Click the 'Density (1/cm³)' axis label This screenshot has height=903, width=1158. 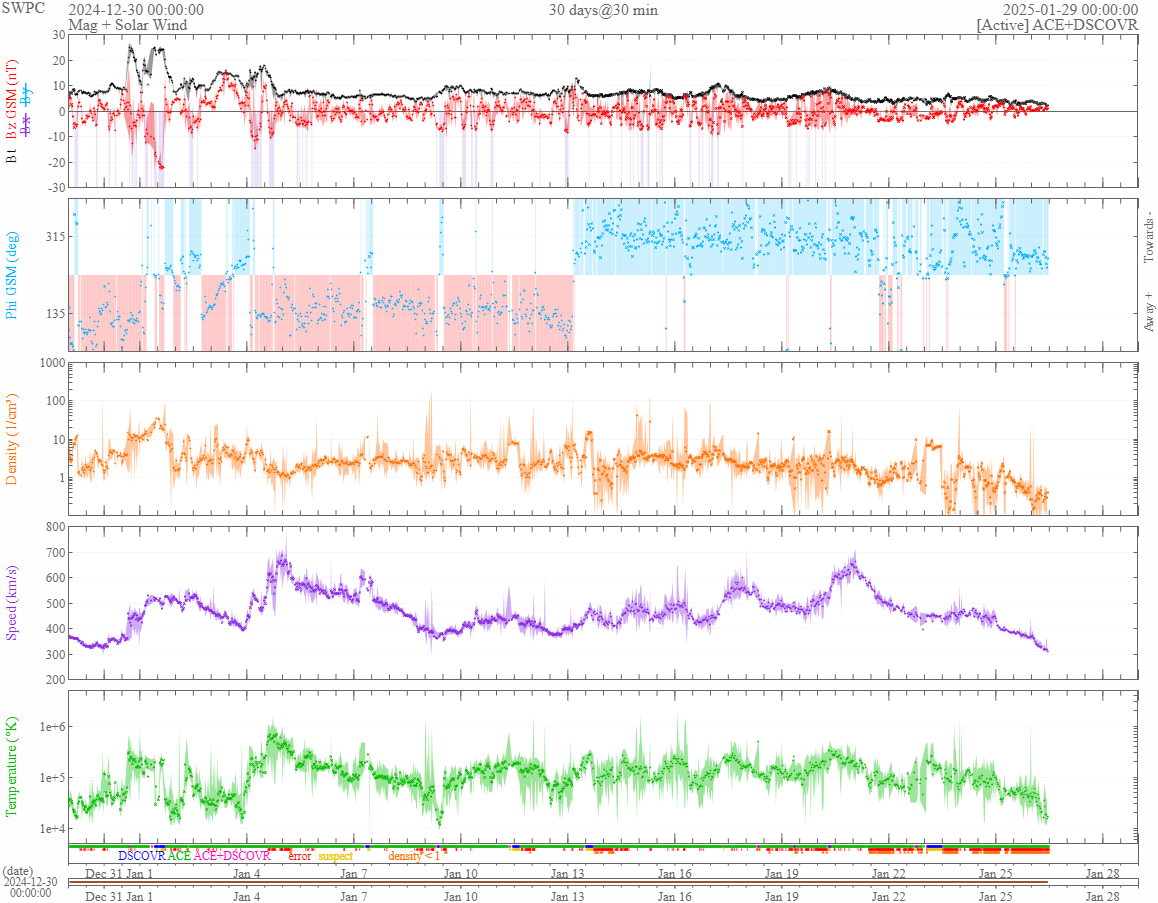[x=11, y=439]
